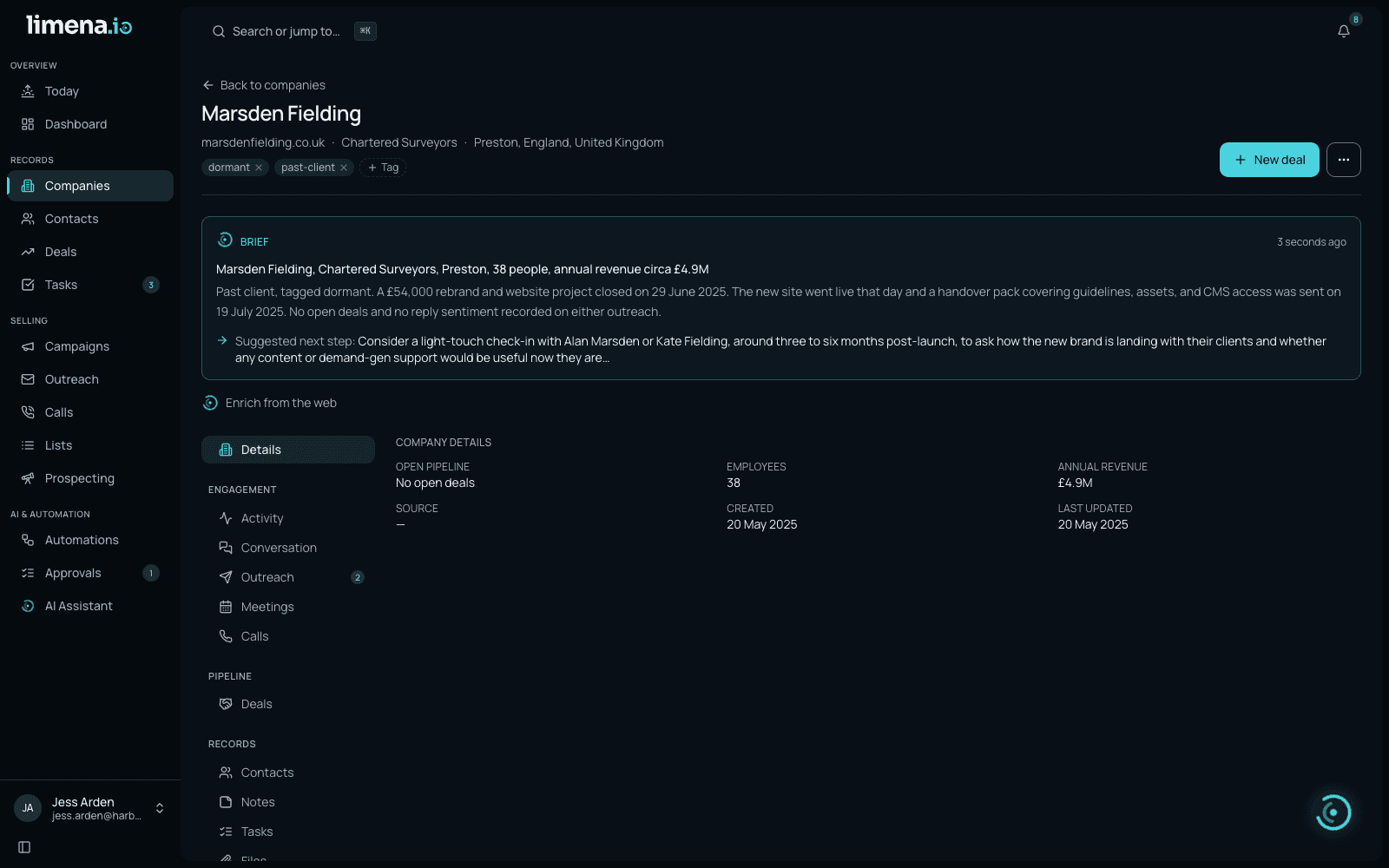Click the Created date 20 May 2025
Screen dimensions: 1389x868
(761, 524)
